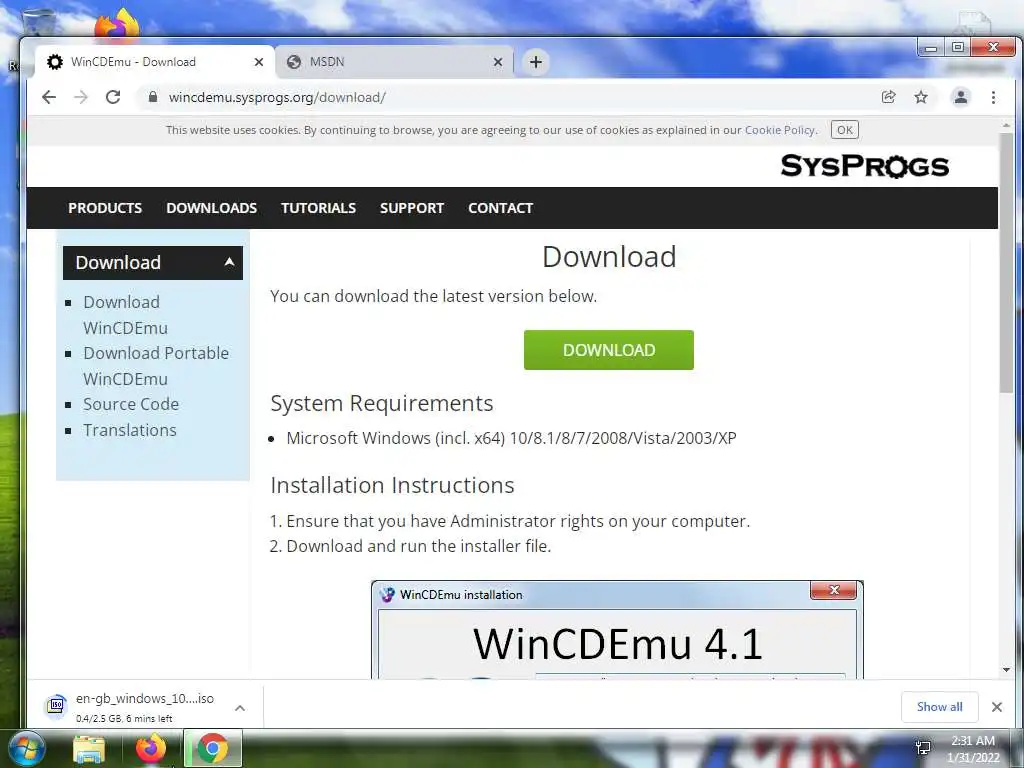The image size is (1024, 768).
Task: Reload the WinCDEmu download page
Action: tap(113, 97)
